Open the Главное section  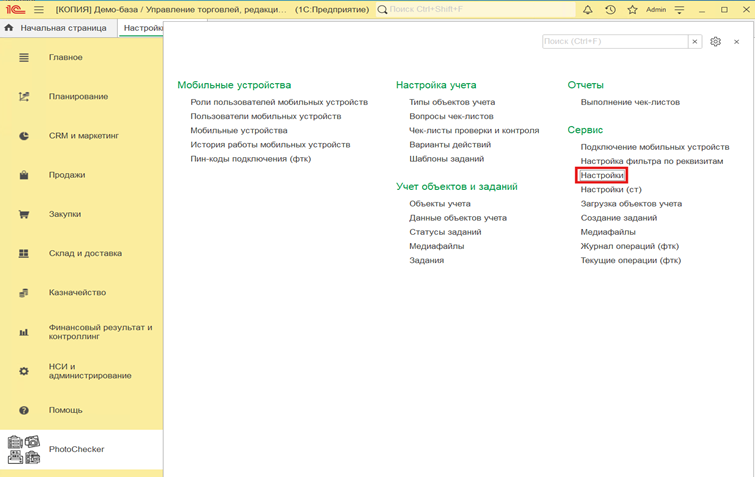pyautogui.click(x=66, y=58)
